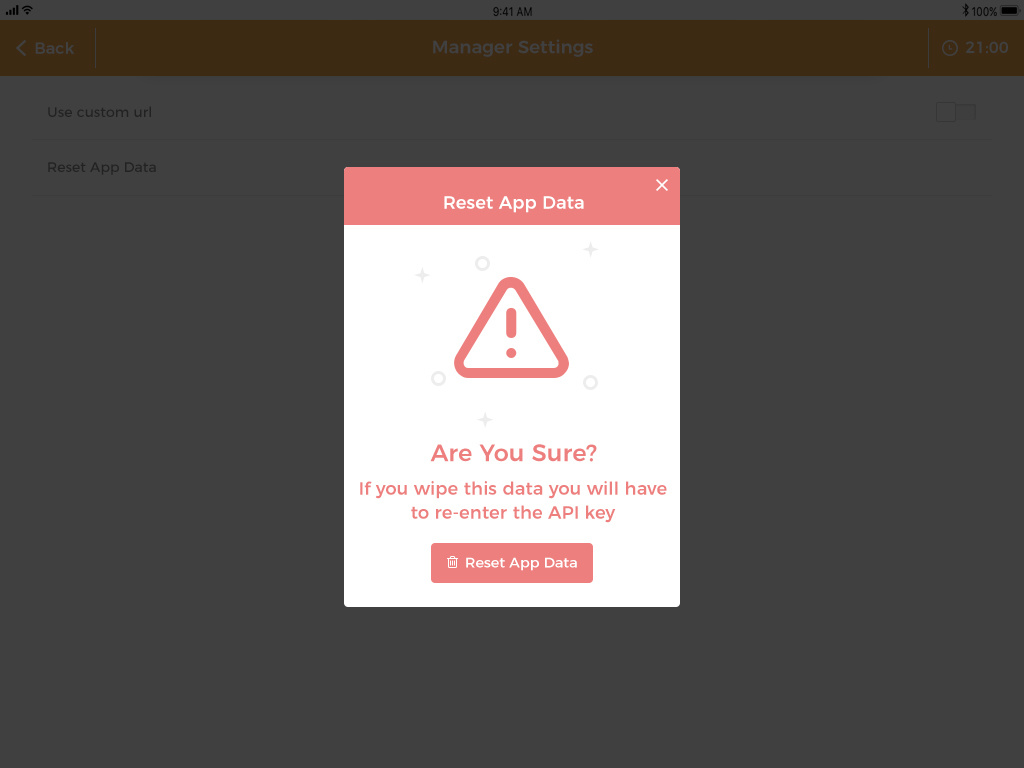Click the Are You Sure? heading
Image resolution: width=1024 pixels, height=768 pixels.
tap(513, 453)
